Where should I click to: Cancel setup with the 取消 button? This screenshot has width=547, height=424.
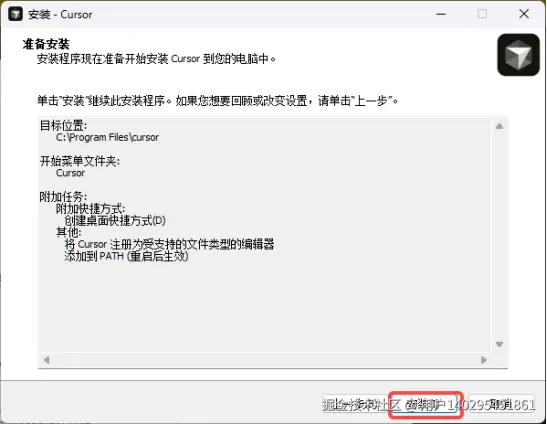coord(501,405)
